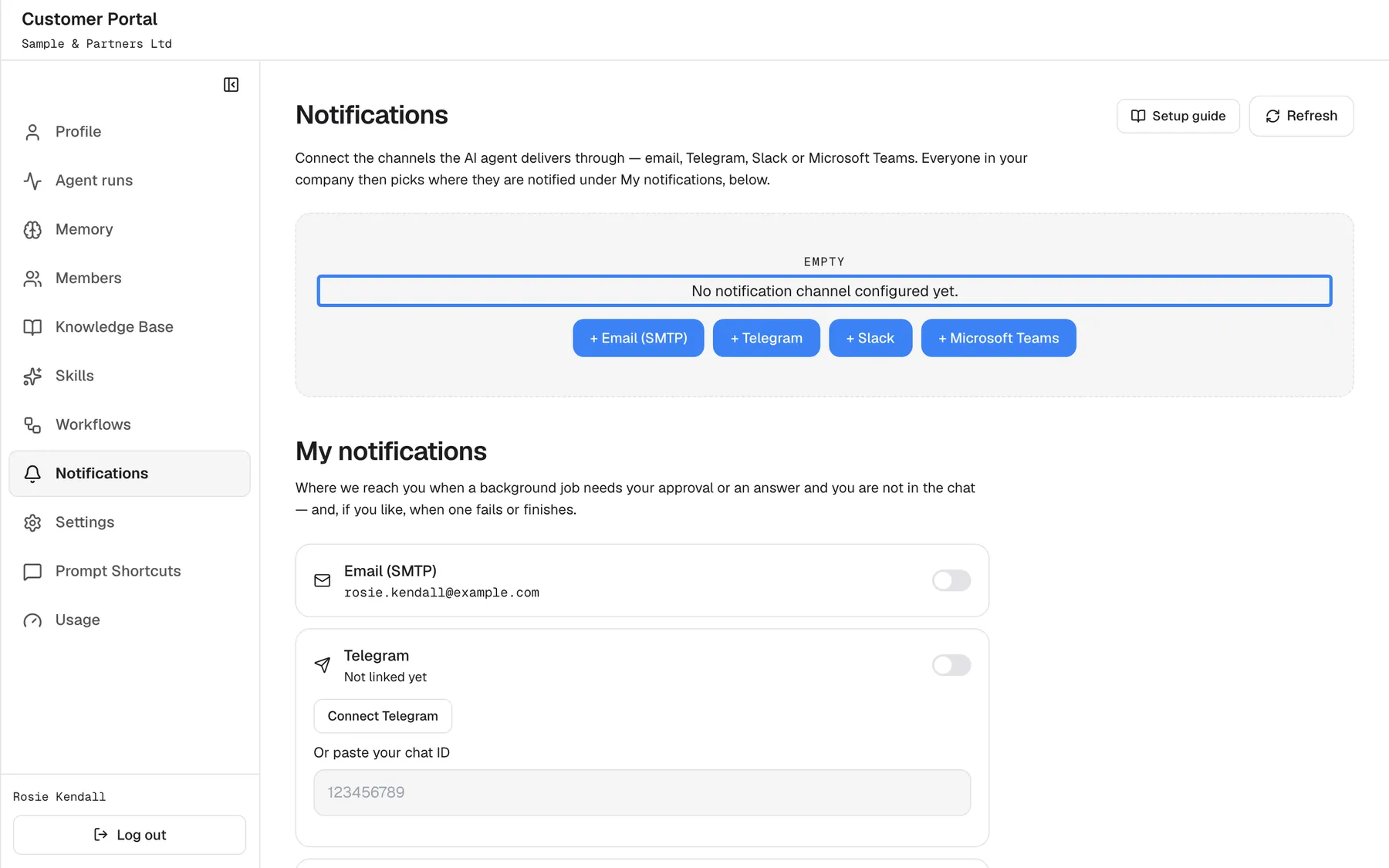Click the Customer Portal title

pyautogui.click(x=90, y=19)
